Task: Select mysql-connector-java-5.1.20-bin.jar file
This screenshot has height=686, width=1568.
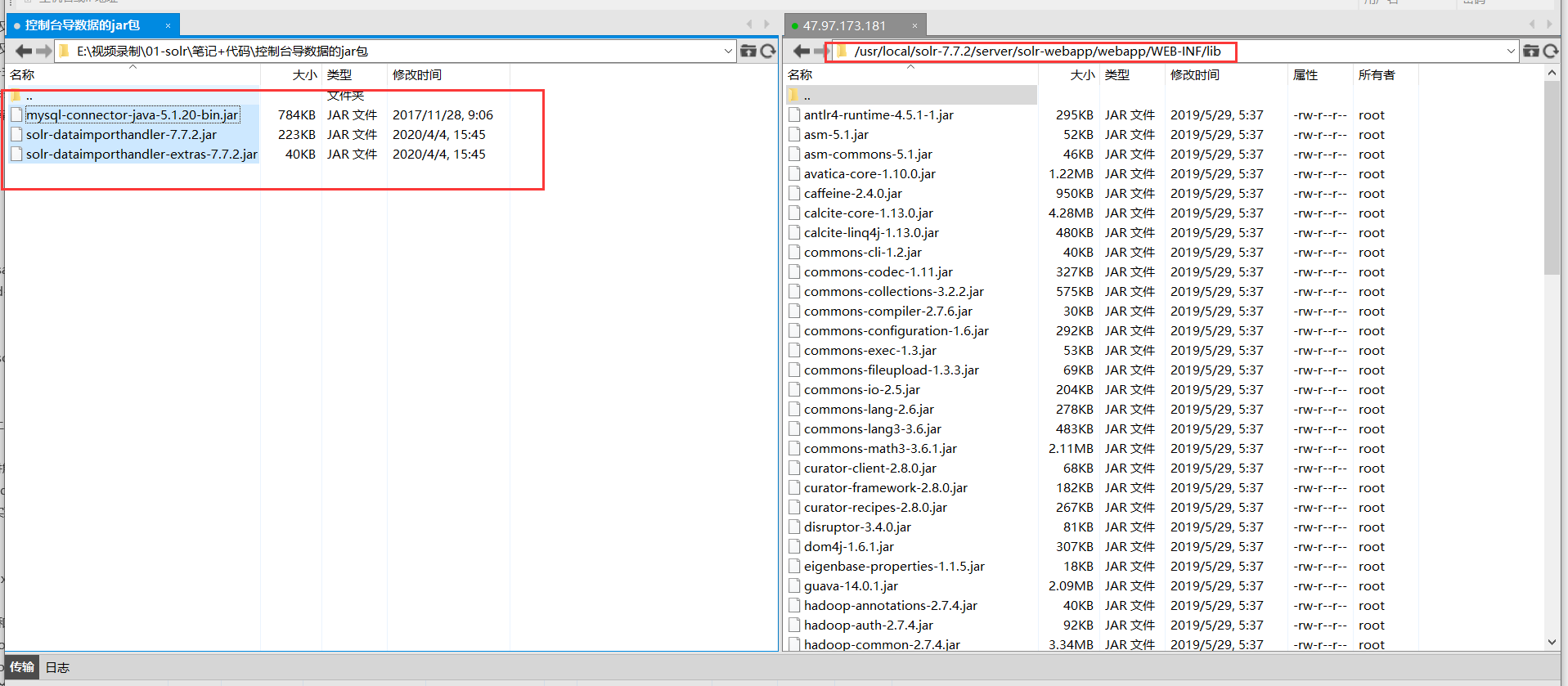Action: (x=133, y=114)
